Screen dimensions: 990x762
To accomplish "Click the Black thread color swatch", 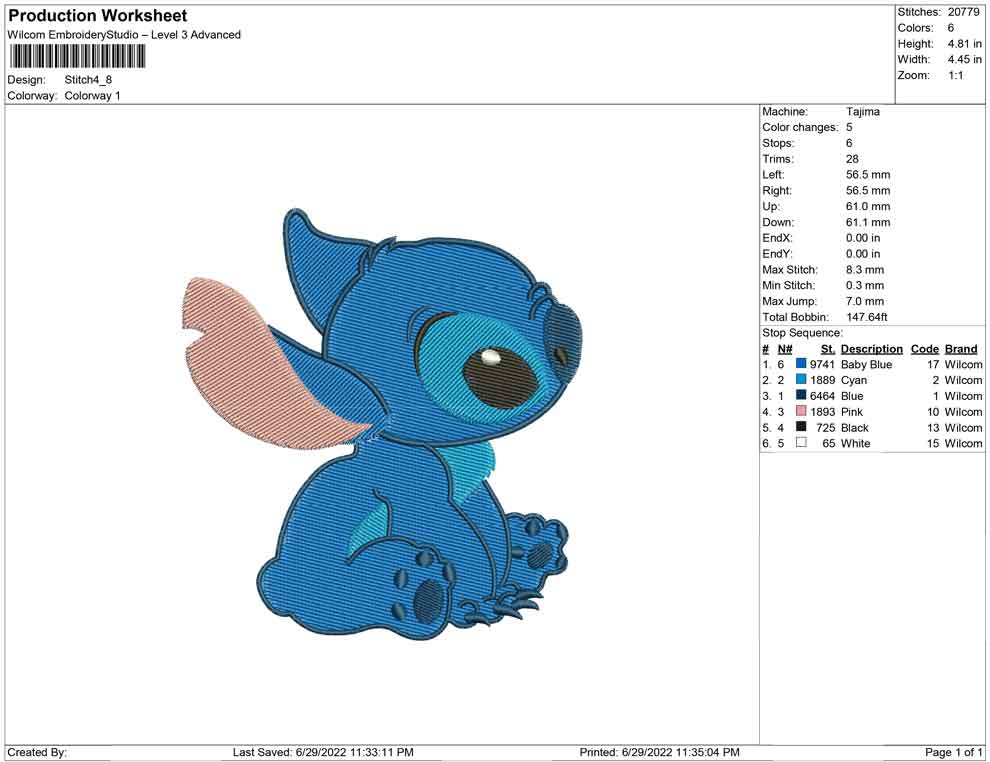I will (x=801, y=427).
